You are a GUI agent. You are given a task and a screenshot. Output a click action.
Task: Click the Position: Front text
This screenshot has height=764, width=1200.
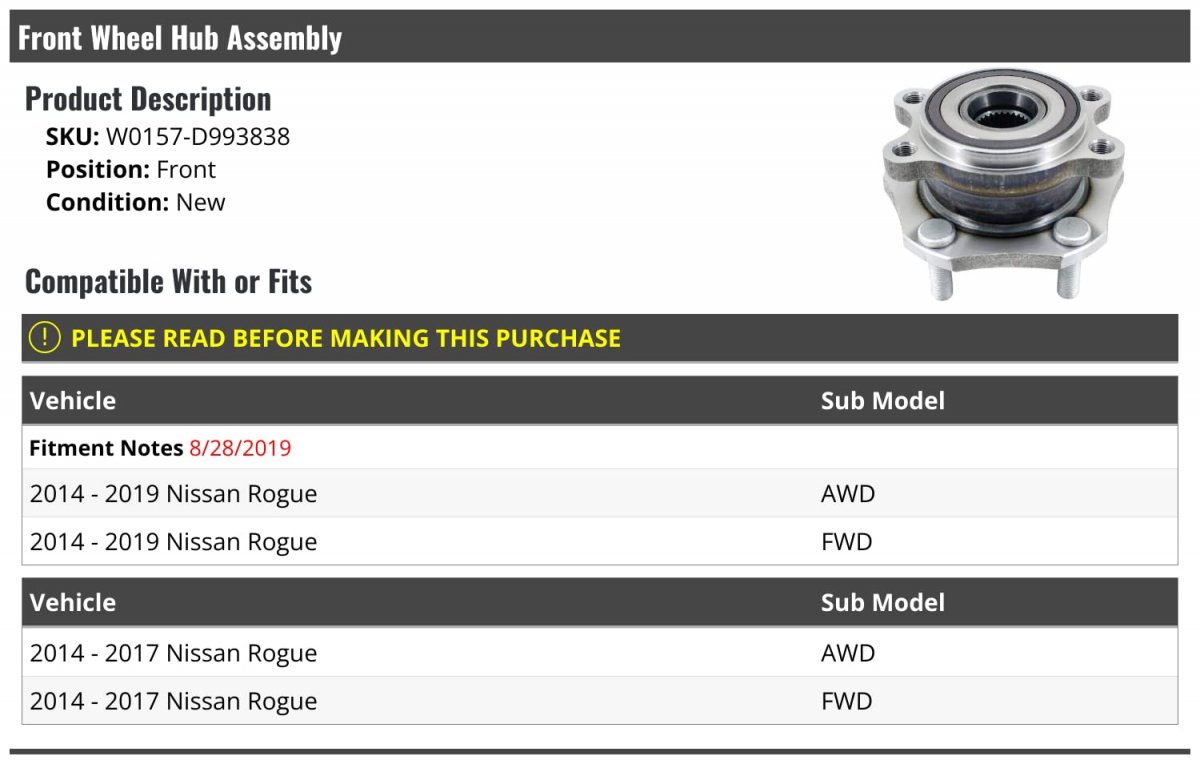click(x=131, y=169)
